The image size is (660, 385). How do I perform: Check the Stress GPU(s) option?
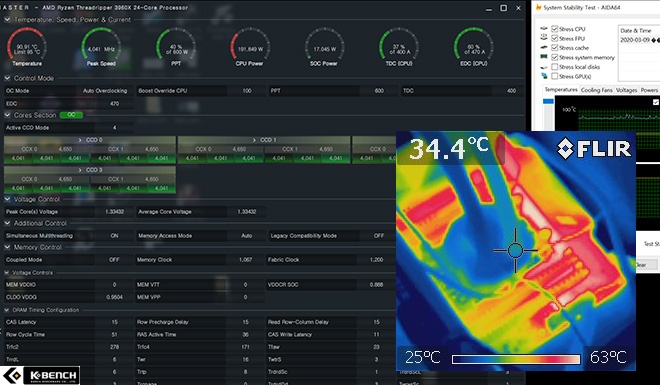[x=555, y=76]
